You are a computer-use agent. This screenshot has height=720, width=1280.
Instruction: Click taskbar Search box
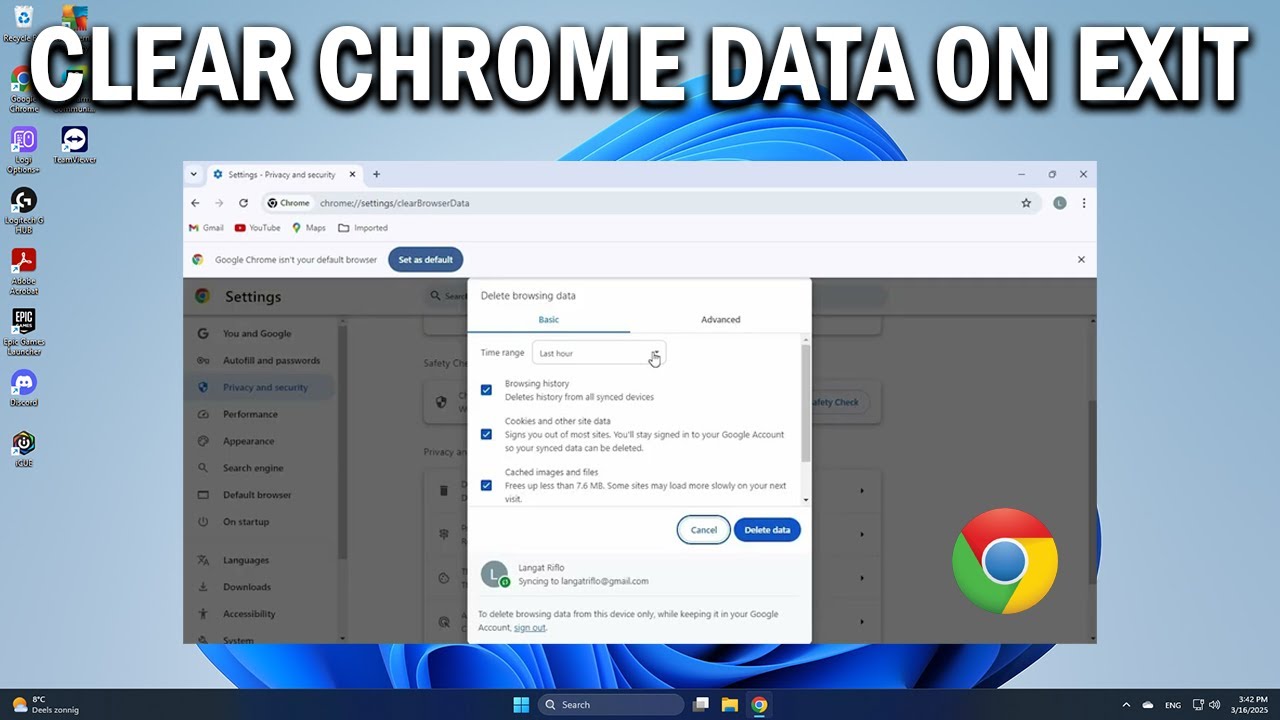pos(611,705)
